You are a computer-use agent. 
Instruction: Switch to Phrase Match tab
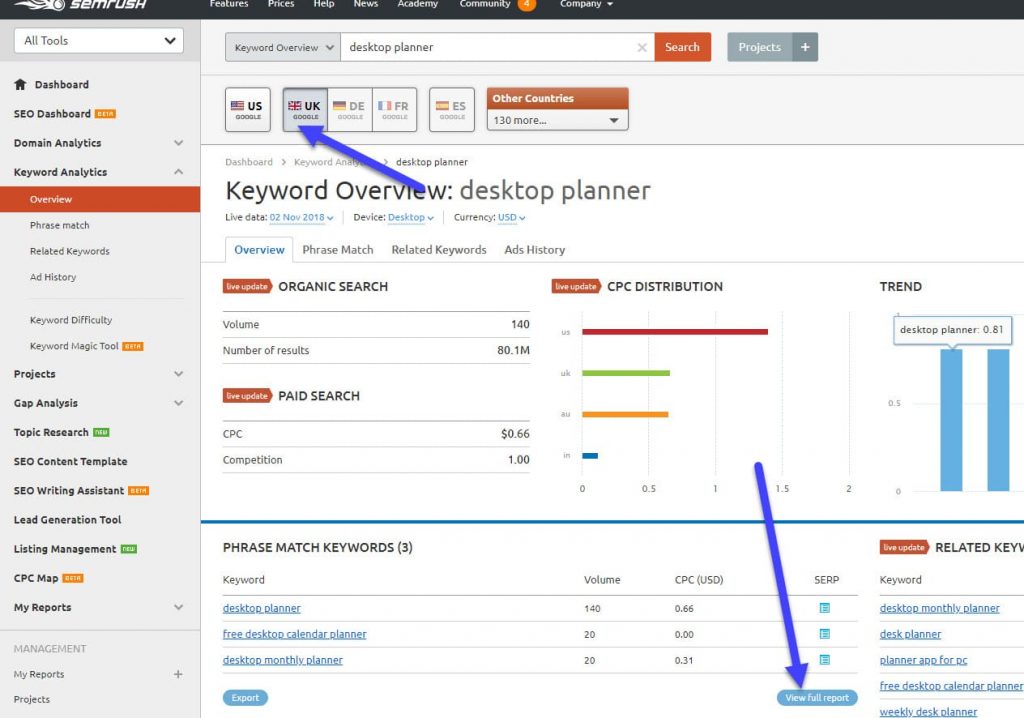pos(338,250)
